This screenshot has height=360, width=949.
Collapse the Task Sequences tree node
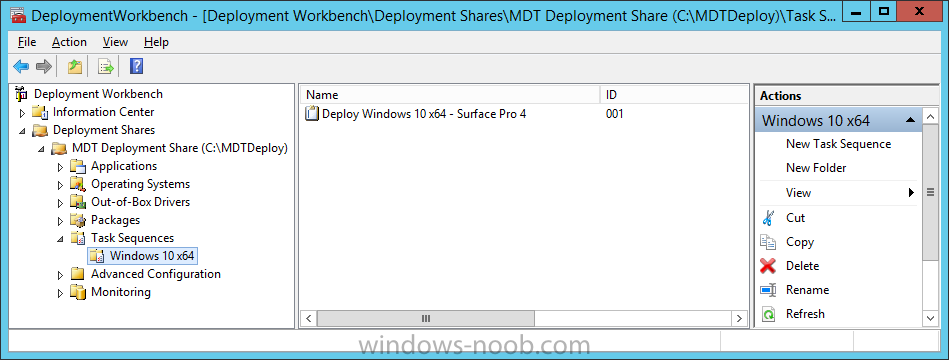tap(60, 239)
